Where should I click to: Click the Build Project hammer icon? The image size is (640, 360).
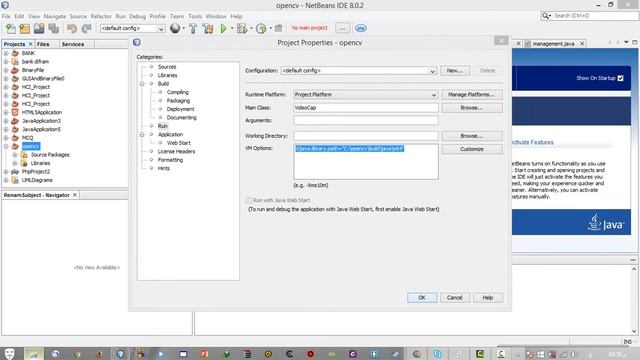193,28
